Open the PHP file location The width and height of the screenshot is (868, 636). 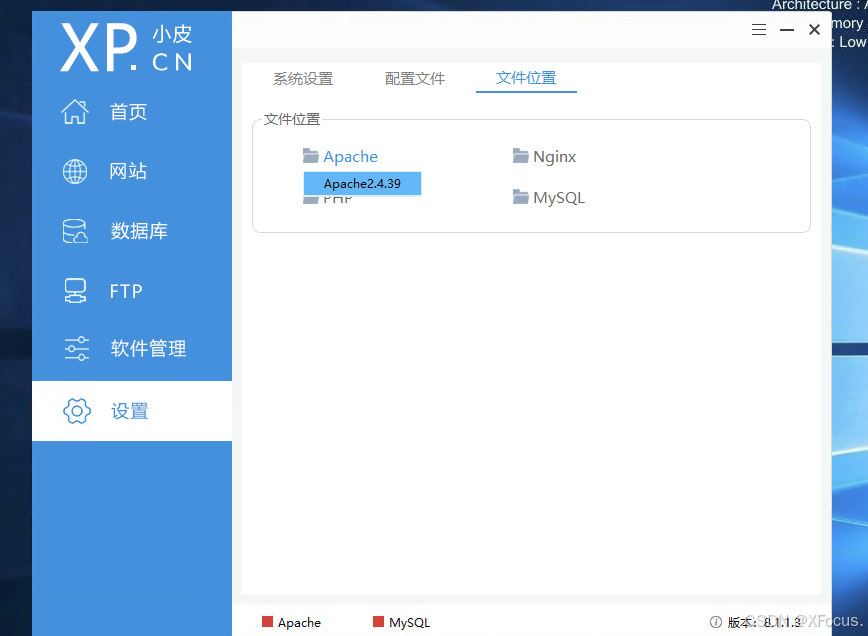[338, 200]
